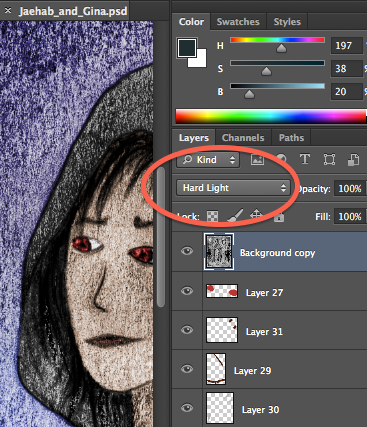This screenshot has width=367, height=427.
Task: Filter layers by shape layer icon
Action: 329,159
